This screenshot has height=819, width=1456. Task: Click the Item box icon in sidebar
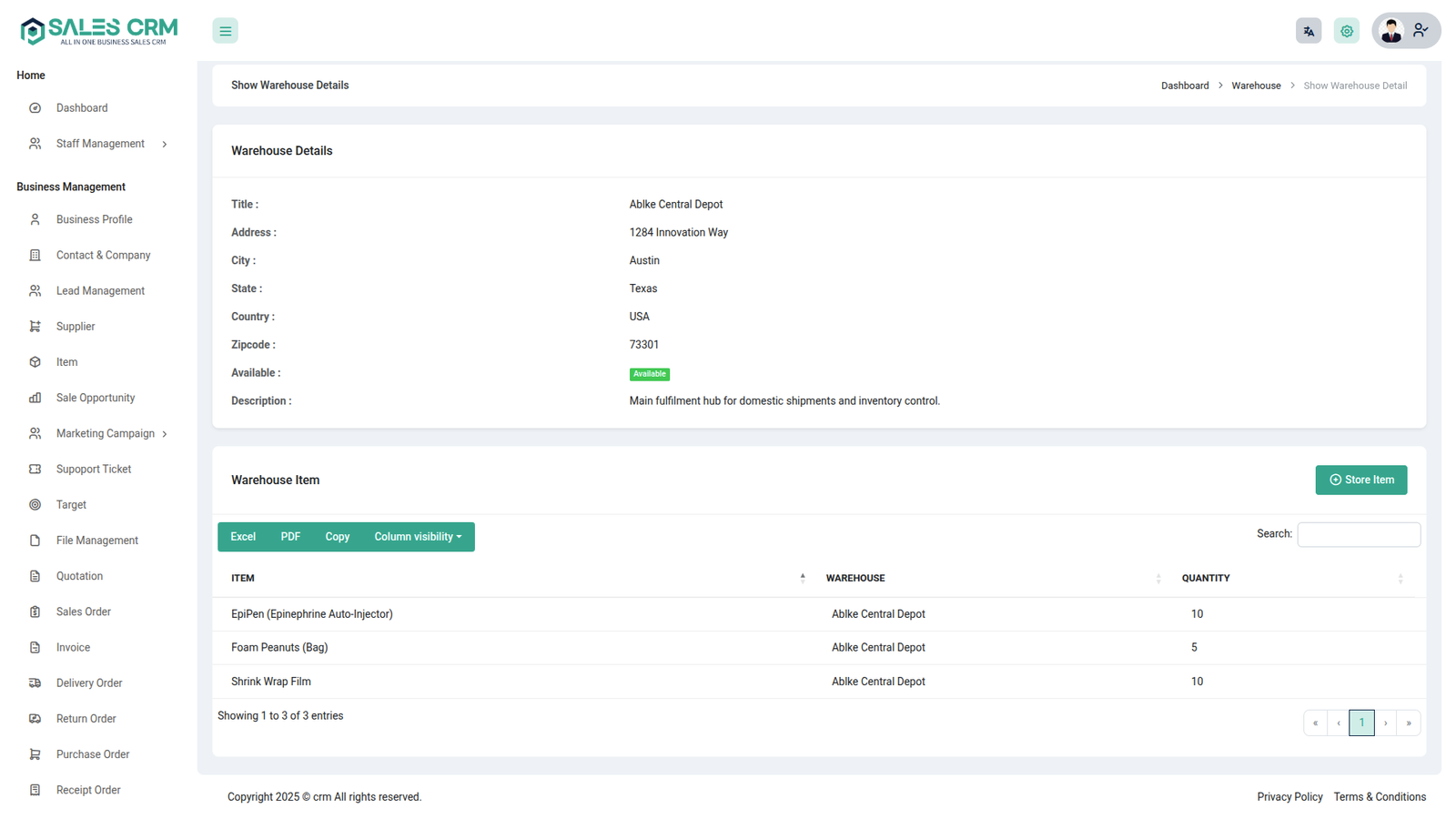(35, 362)
